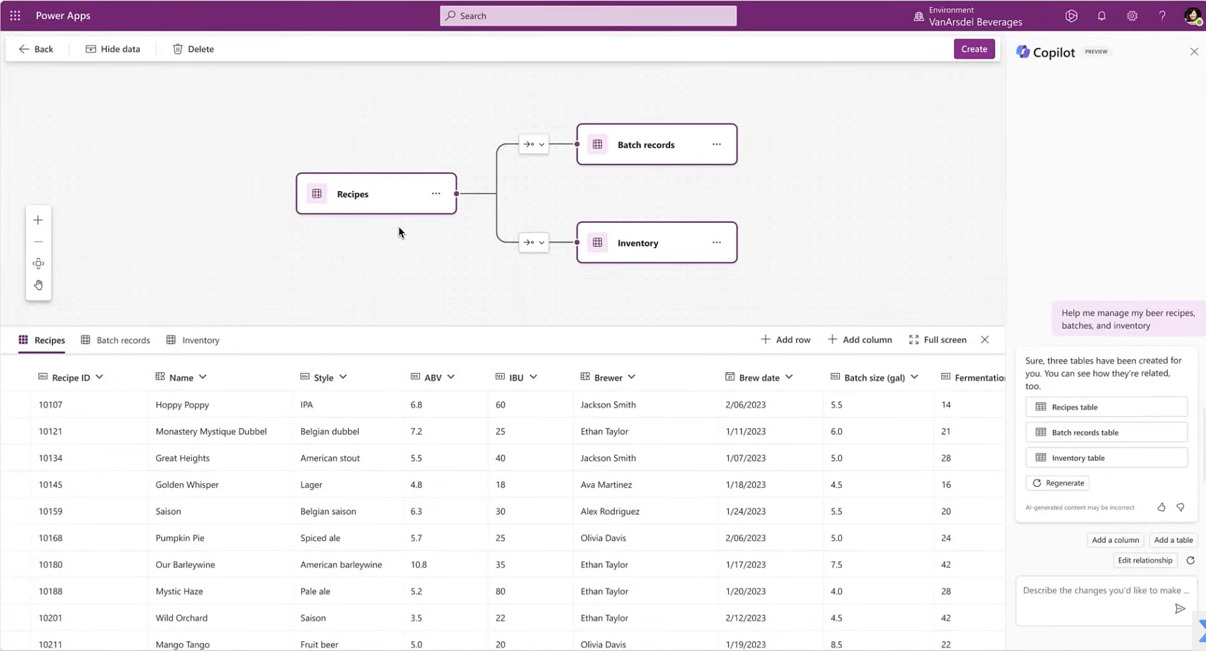The image size is (1206, 651).
Task: Expand the relationship chevron near Inventory
Action: 541,242
